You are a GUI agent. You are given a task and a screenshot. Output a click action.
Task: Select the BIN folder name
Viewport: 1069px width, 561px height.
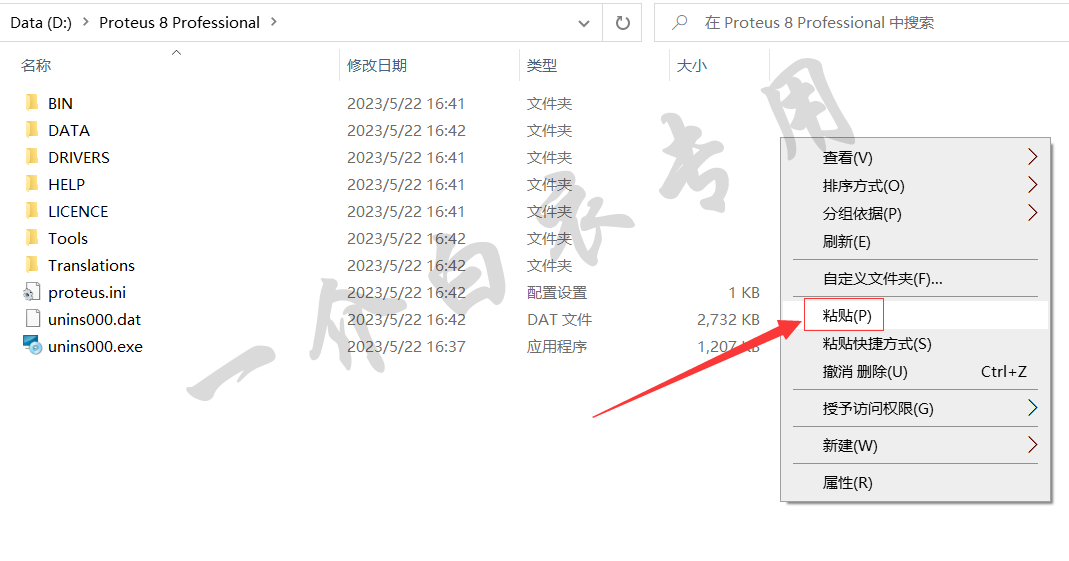click(x=60, y=104)
